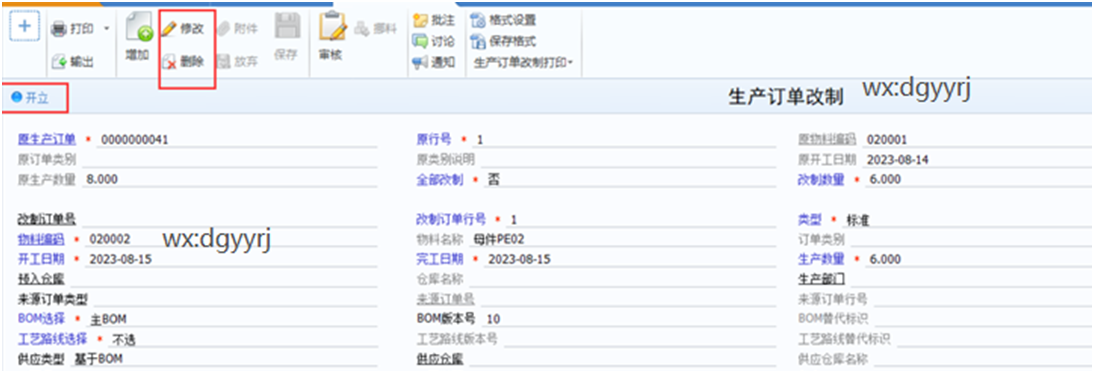Click the 修改 pencil icon
Screen dimensions: 1094x373
(169, 29)
